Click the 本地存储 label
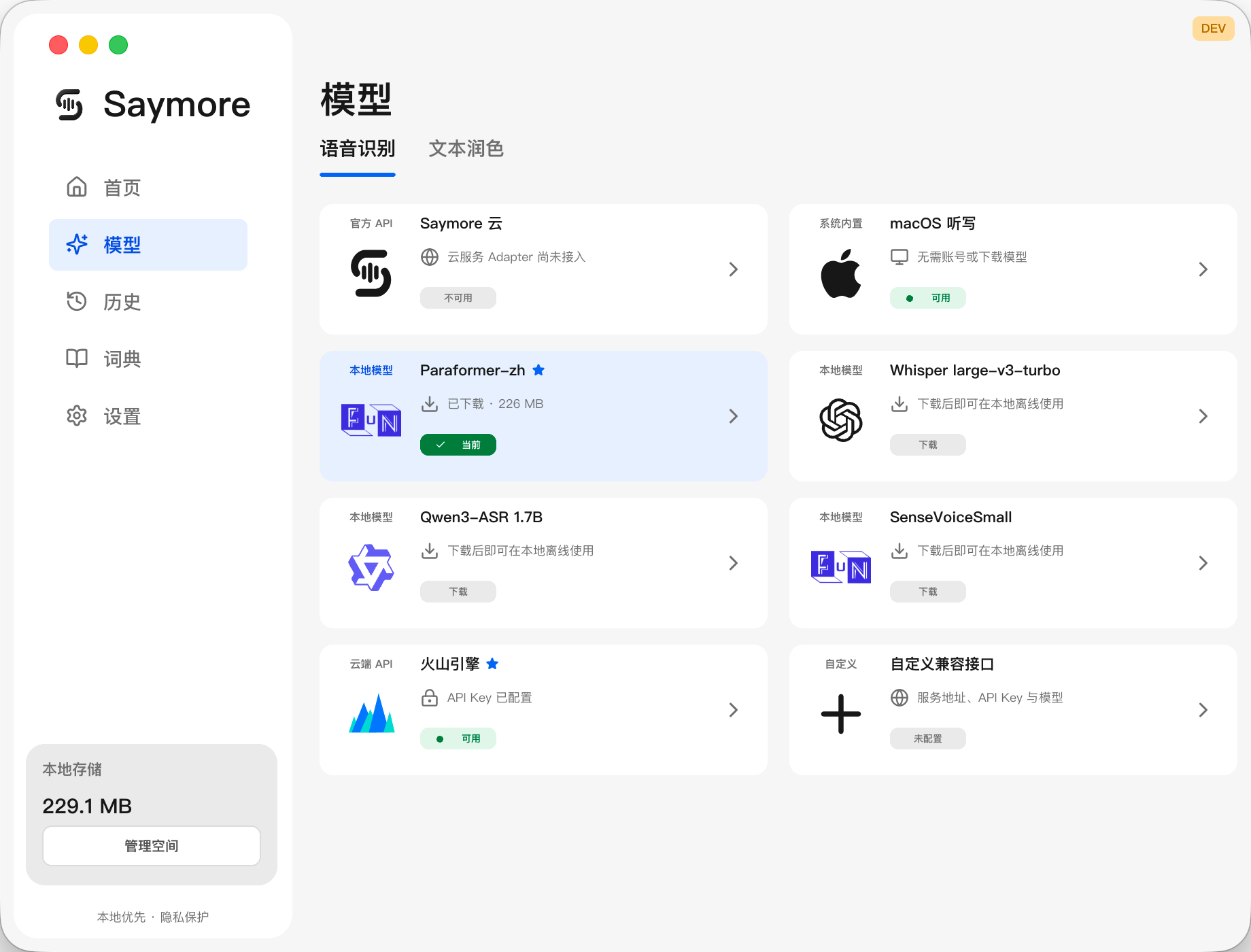The width and height of the screenshot is (1251, 952). point(72,769)
